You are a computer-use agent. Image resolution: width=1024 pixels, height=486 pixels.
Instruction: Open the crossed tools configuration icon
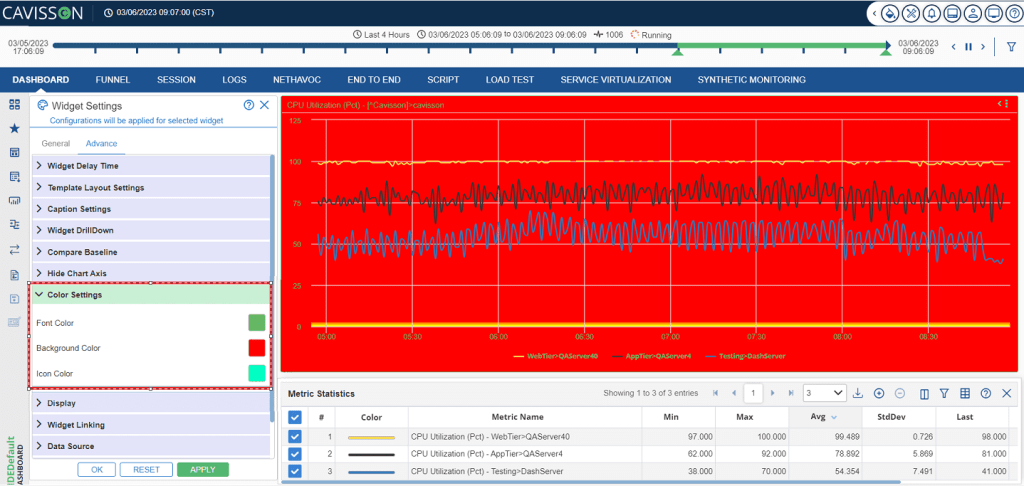tap(910, 12)
